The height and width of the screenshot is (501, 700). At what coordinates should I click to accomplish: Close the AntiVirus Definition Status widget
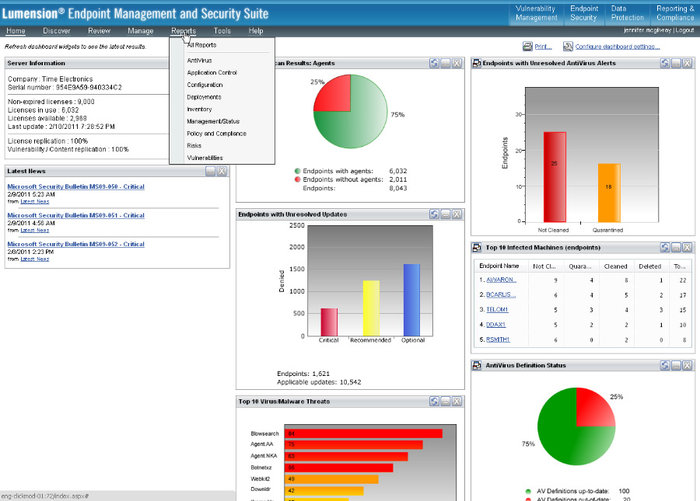pos(688,365)
